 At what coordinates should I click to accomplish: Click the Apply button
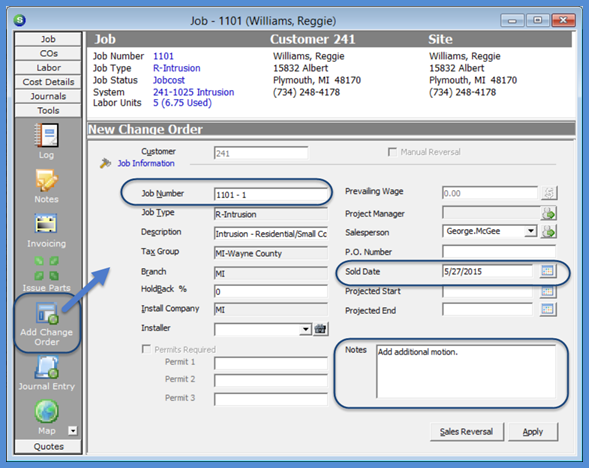(533, 432)
